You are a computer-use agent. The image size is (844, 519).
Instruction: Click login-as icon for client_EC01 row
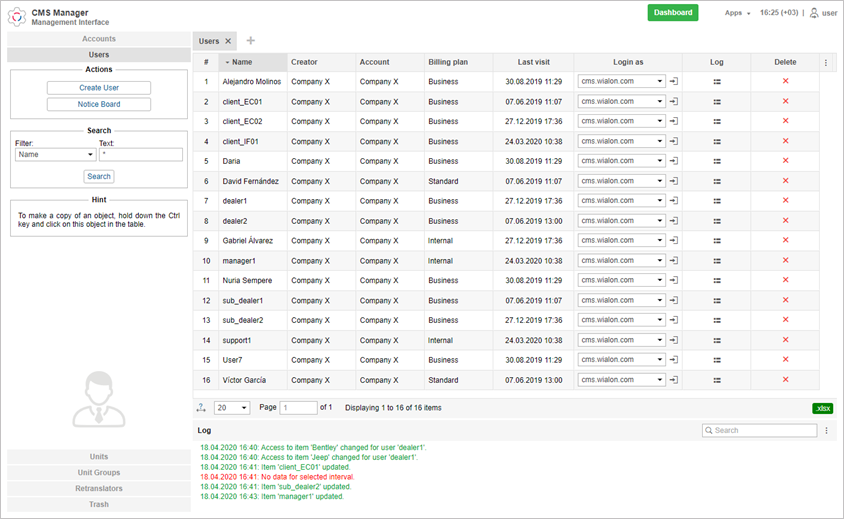(x=673, y=101)
